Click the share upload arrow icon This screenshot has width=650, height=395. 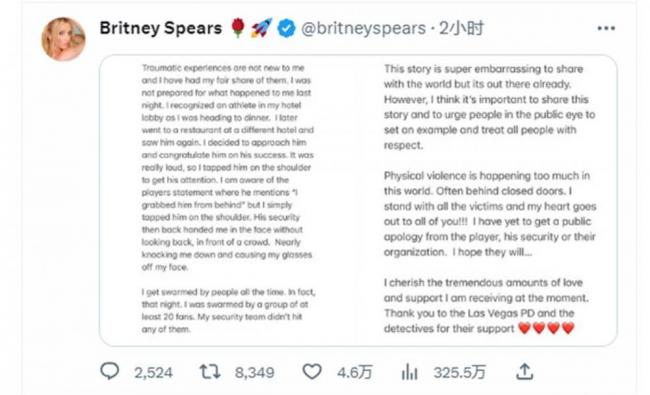(x=524, y=371)
